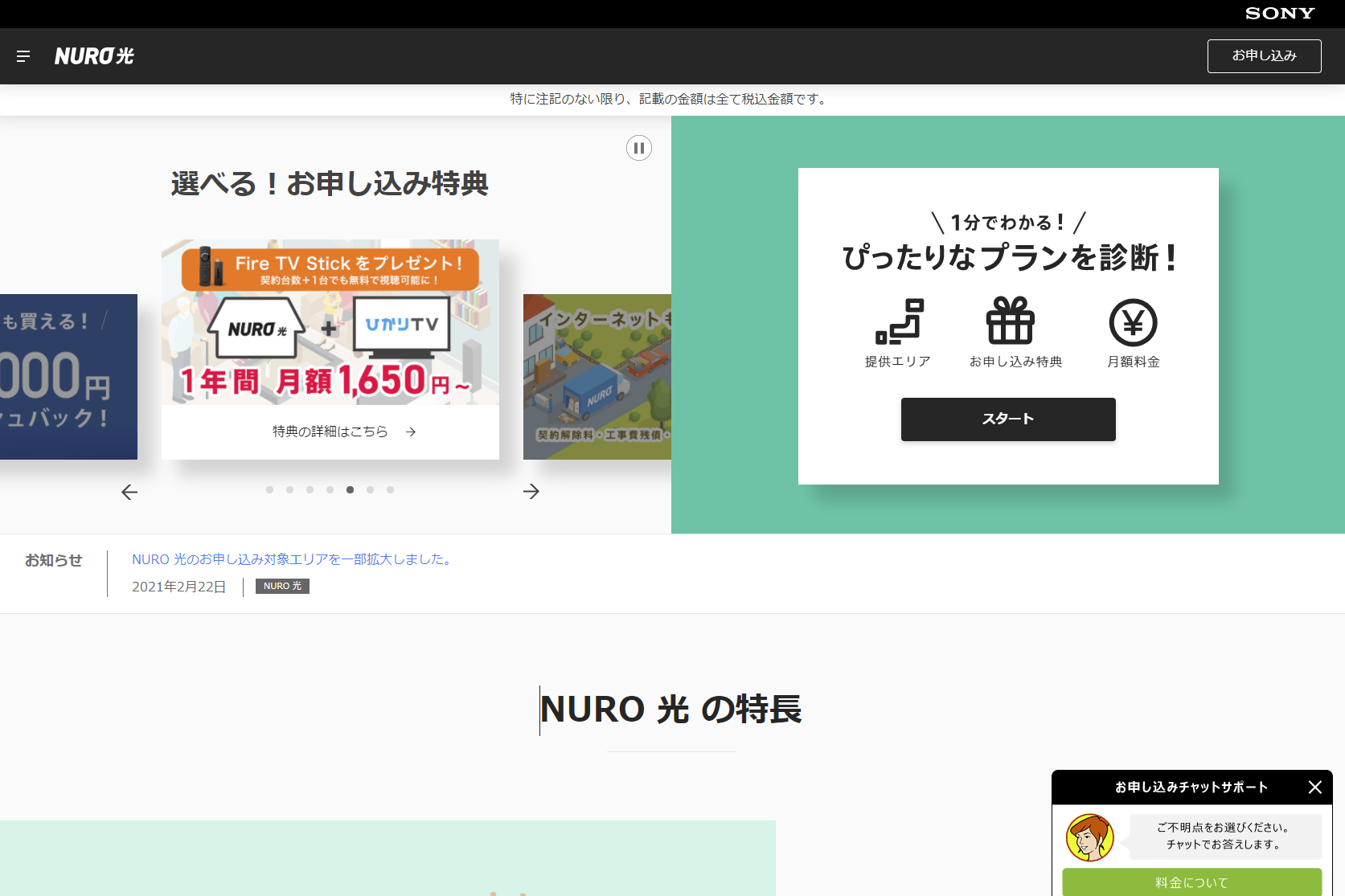Click the SONY logo

point(1280,14)
